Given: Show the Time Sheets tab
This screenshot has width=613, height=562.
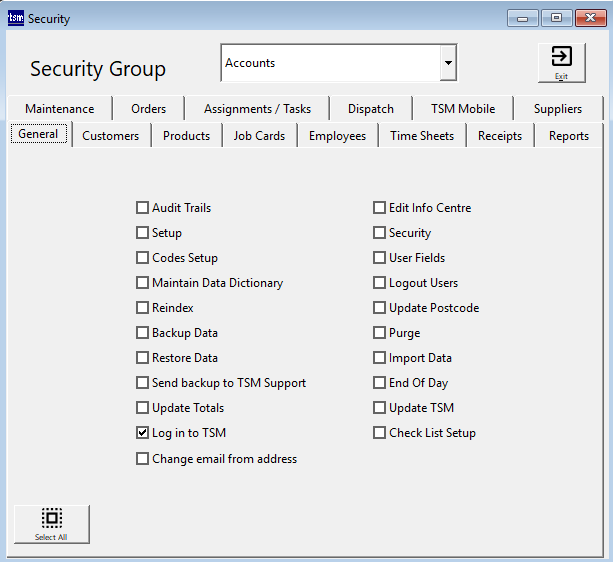Looking at the screenshot, I should pyautogui.click(x=422, y=136).
